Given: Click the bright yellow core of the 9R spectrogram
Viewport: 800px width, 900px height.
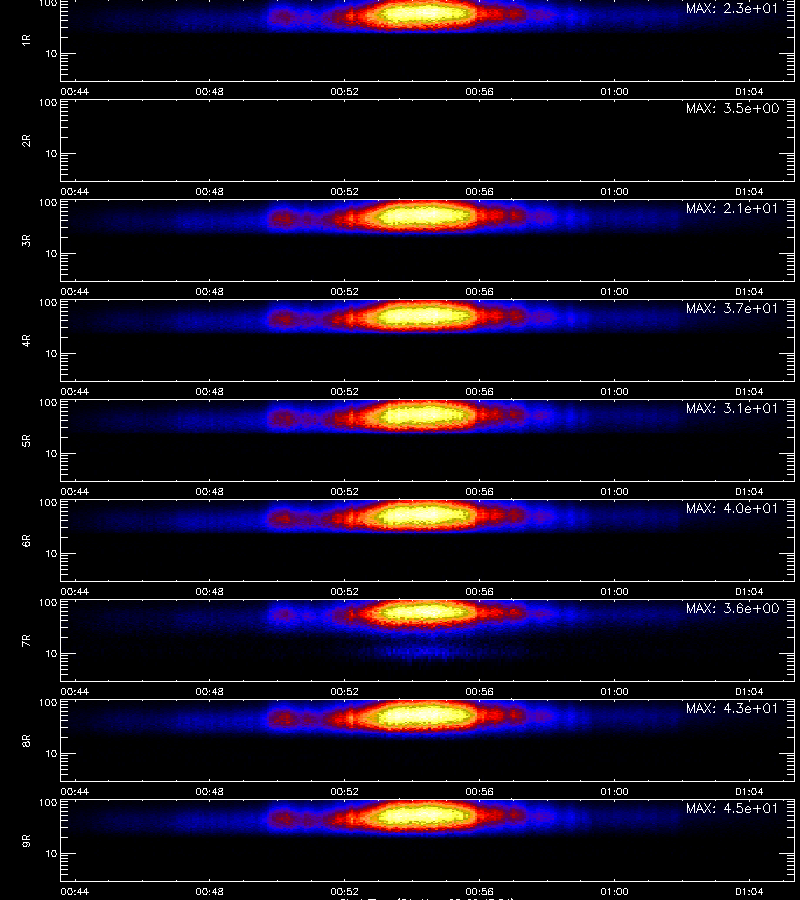Looking at the screenshot, I should point(422,815).
